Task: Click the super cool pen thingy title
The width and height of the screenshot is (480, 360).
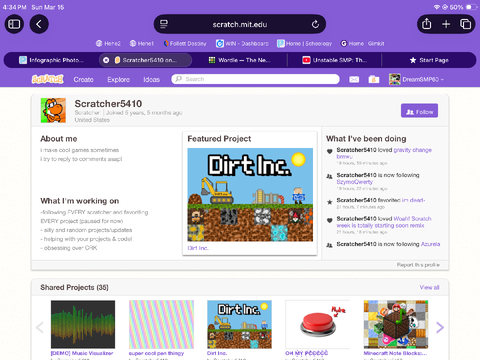Action: (156, 353)
